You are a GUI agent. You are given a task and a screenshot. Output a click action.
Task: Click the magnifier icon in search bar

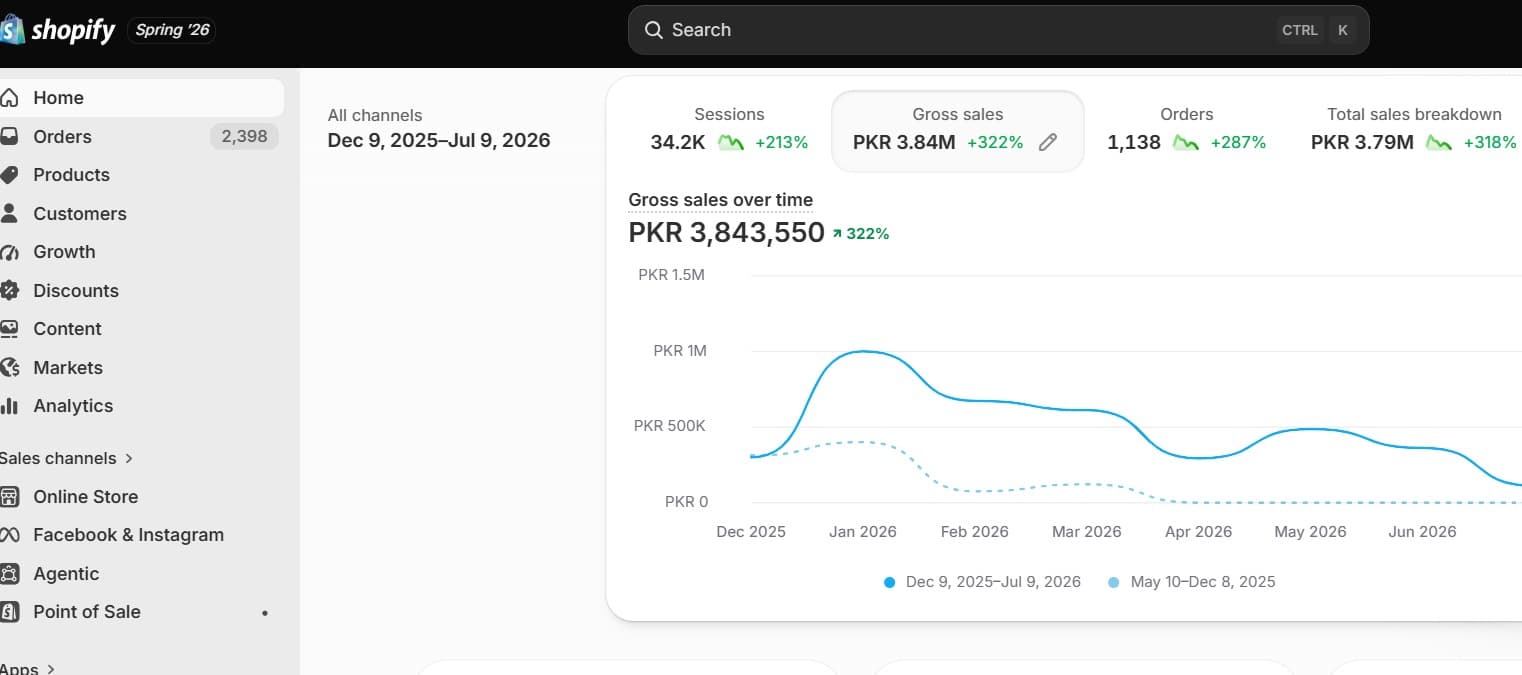point(654,30)
